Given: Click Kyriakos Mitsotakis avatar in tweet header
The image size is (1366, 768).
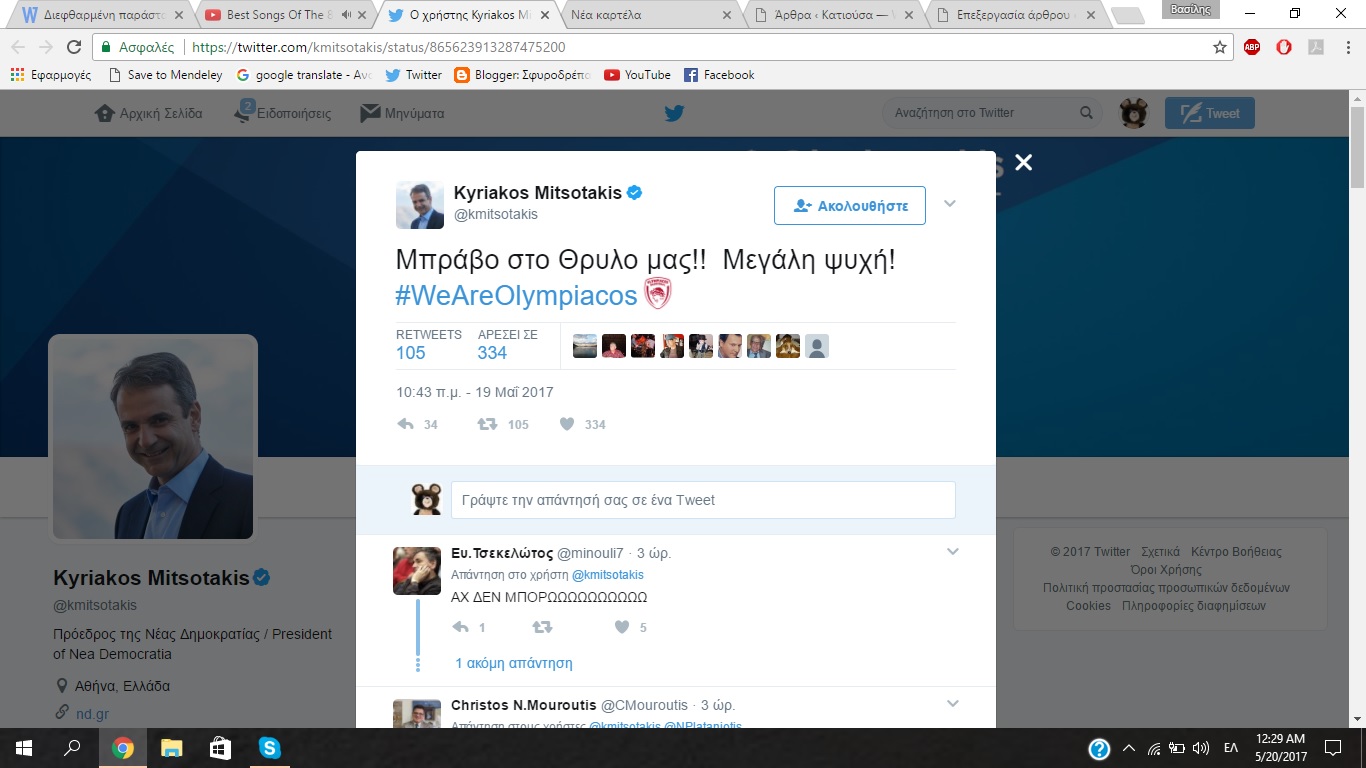Looking at the screenshot, I should pos(420,205).
